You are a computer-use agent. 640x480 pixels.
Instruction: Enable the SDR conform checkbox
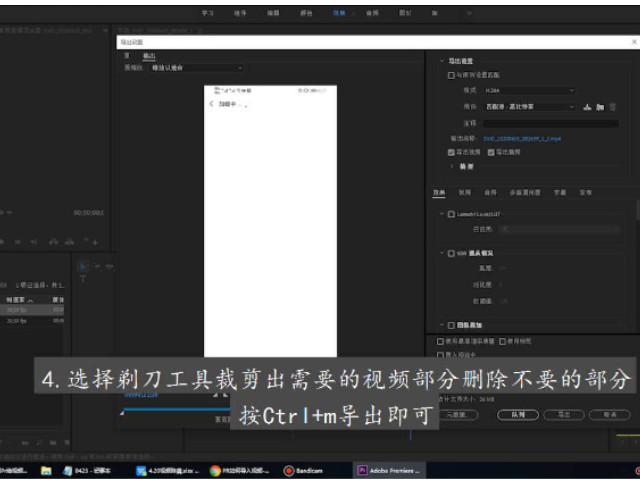pos(451,253)
